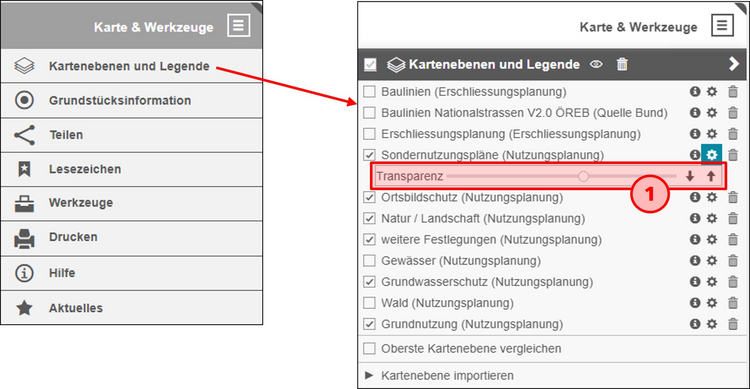Collapse panel with header chevron arrow
This screenshot has width=750, height=389.
[734, 64]
